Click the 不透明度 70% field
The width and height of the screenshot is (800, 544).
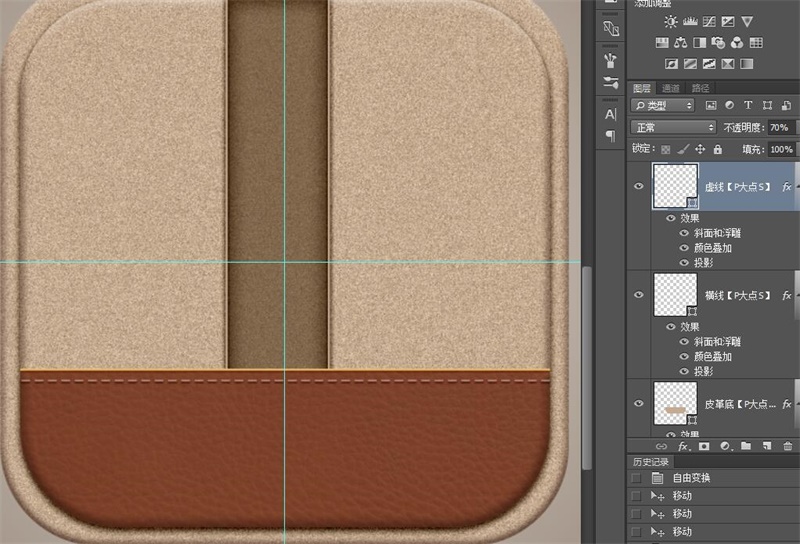(x=782, y=128)
